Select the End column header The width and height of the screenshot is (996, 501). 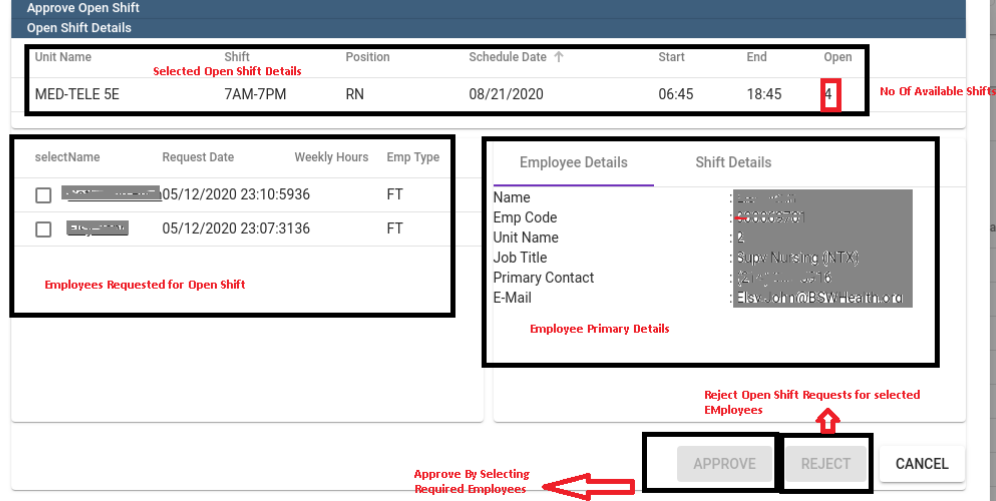(x=756, y=57)
